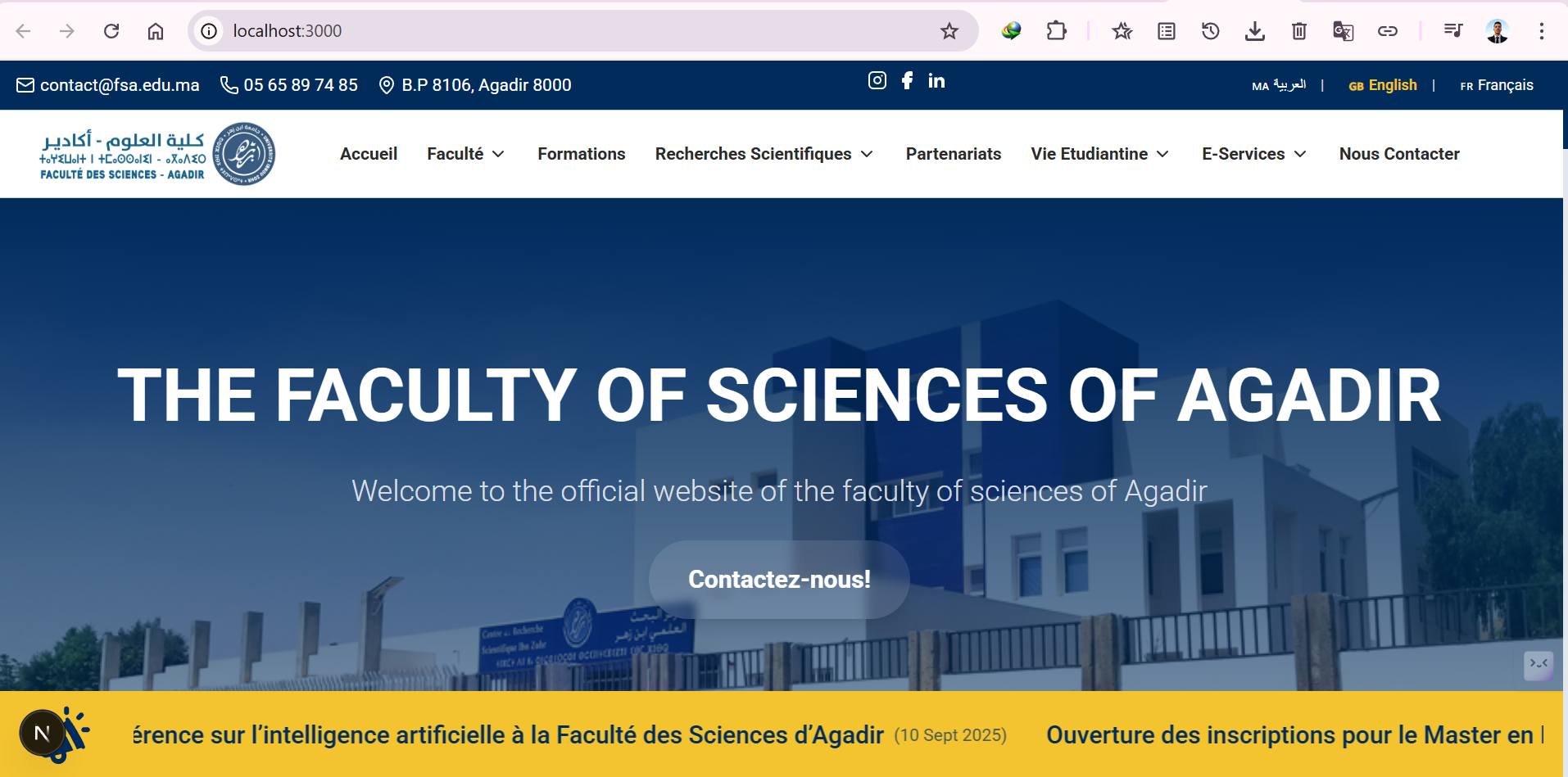
Task: Reload the page
Action: [111, 31]
